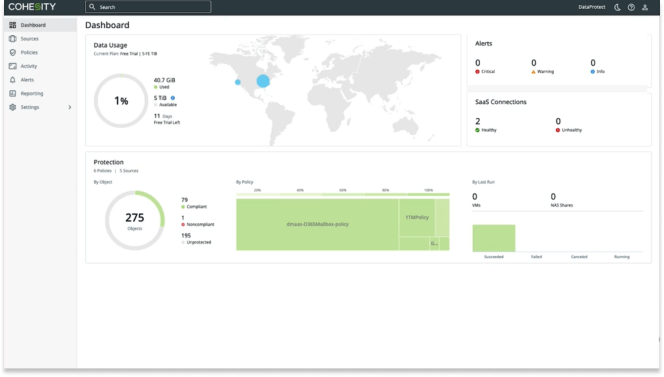Click the Canceled label in run chart

(x=579, y=257)
